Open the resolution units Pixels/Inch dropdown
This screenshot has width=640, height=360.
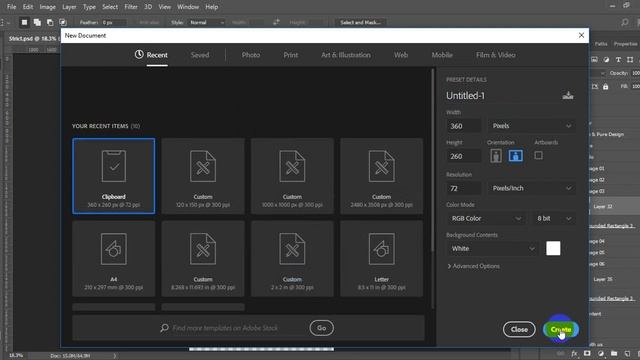[x=531, y=188]
